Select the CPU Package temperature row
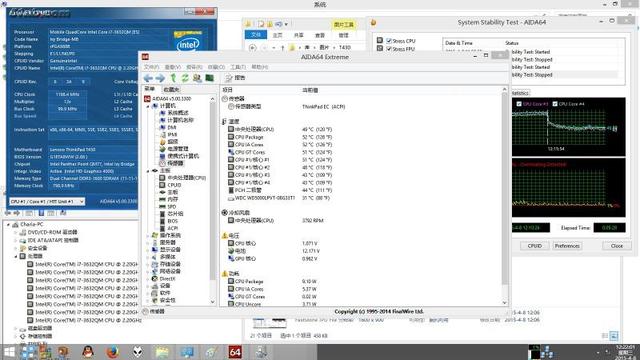 pos(280,137)
